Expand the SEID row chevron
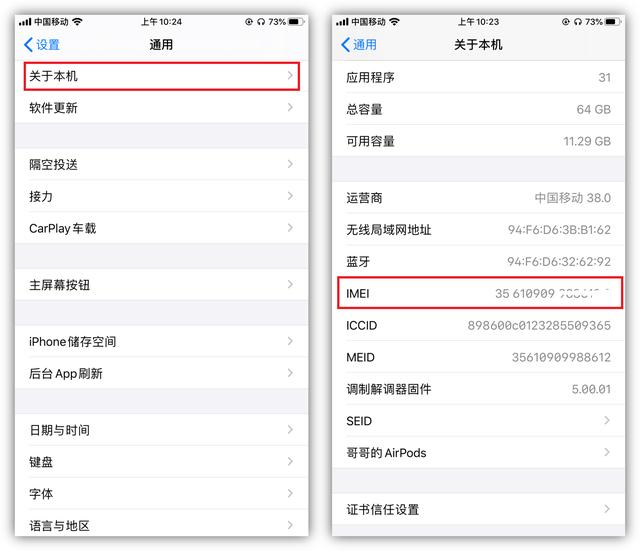 (x=607, y=420)
